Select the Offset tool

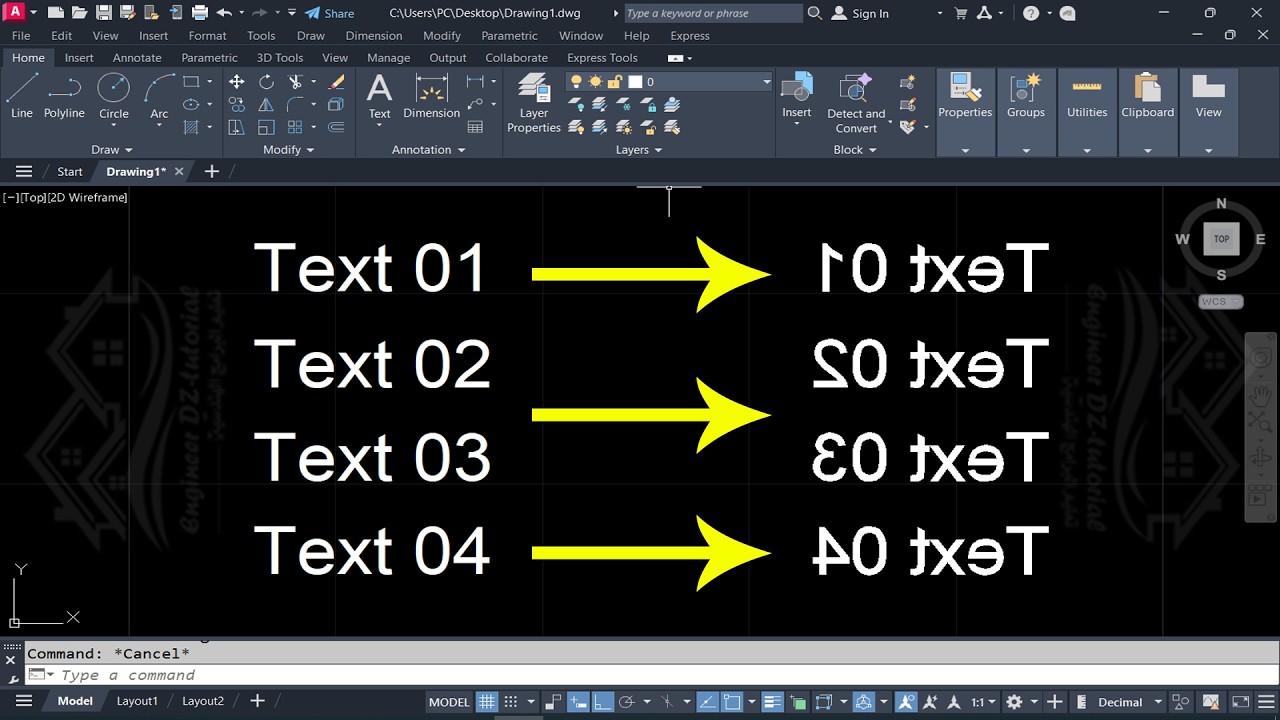[337, 127]
